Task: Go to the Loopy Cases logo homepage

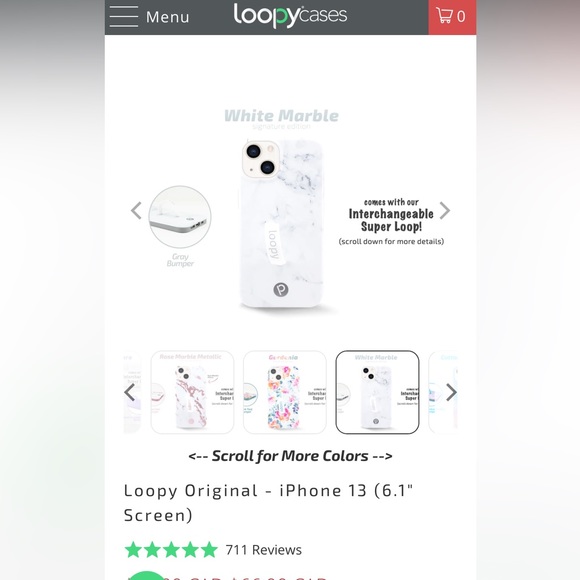Action: 290,16
